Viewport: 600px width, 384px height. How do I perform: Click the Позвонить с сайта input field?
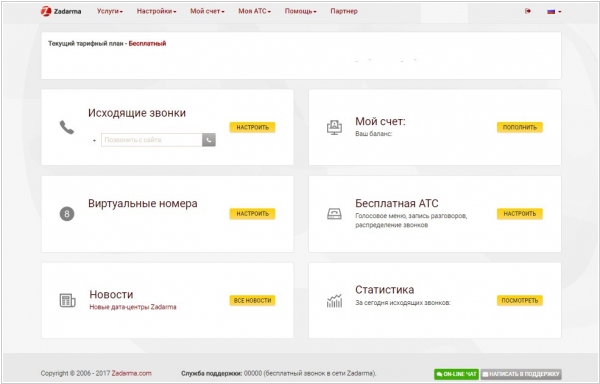(x=152, y=140)
